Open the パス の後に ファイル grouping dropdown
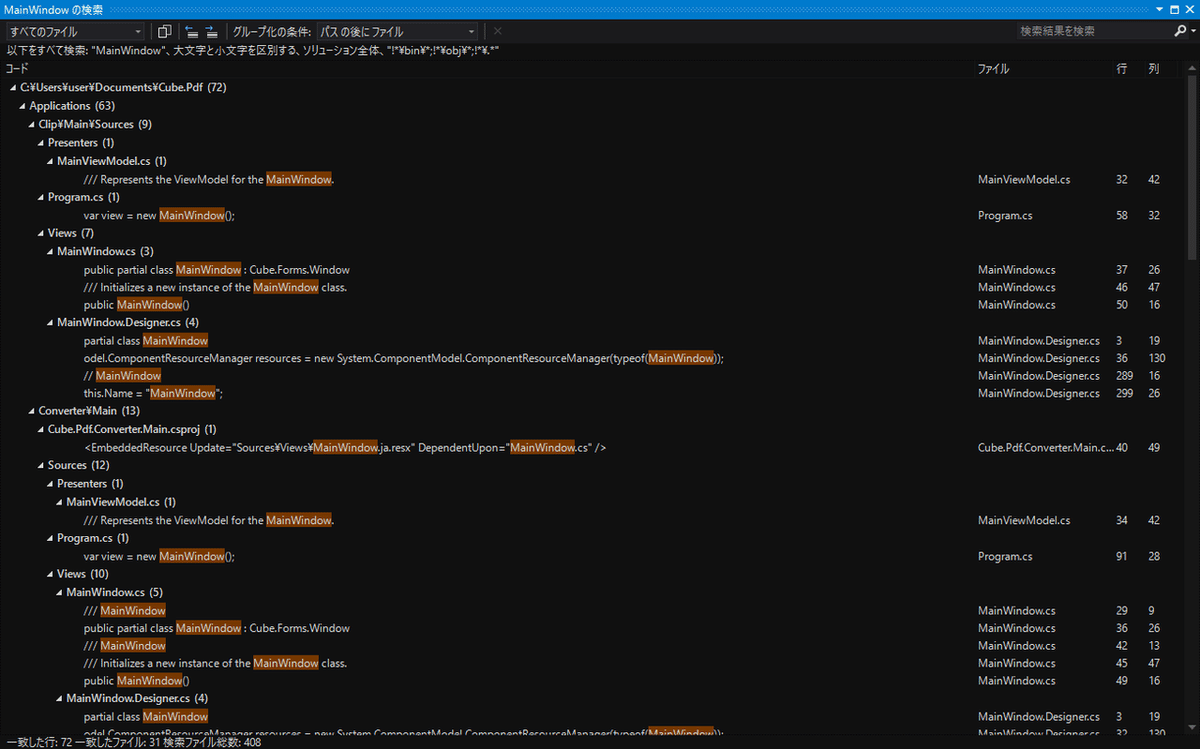 point(397,31)
